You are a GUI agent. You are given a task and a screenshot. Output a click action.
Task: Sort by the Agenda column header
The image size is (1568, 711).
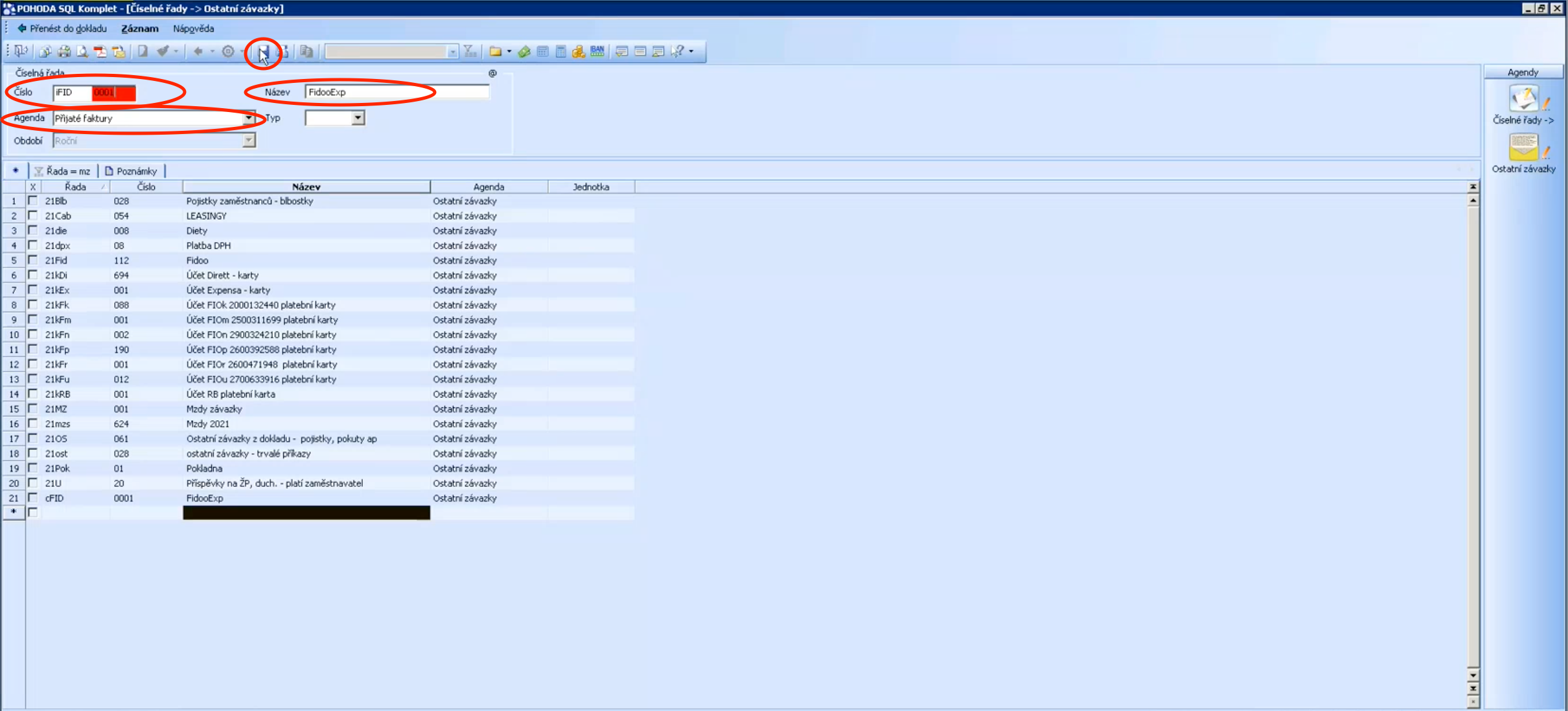(x=489, y=186)
